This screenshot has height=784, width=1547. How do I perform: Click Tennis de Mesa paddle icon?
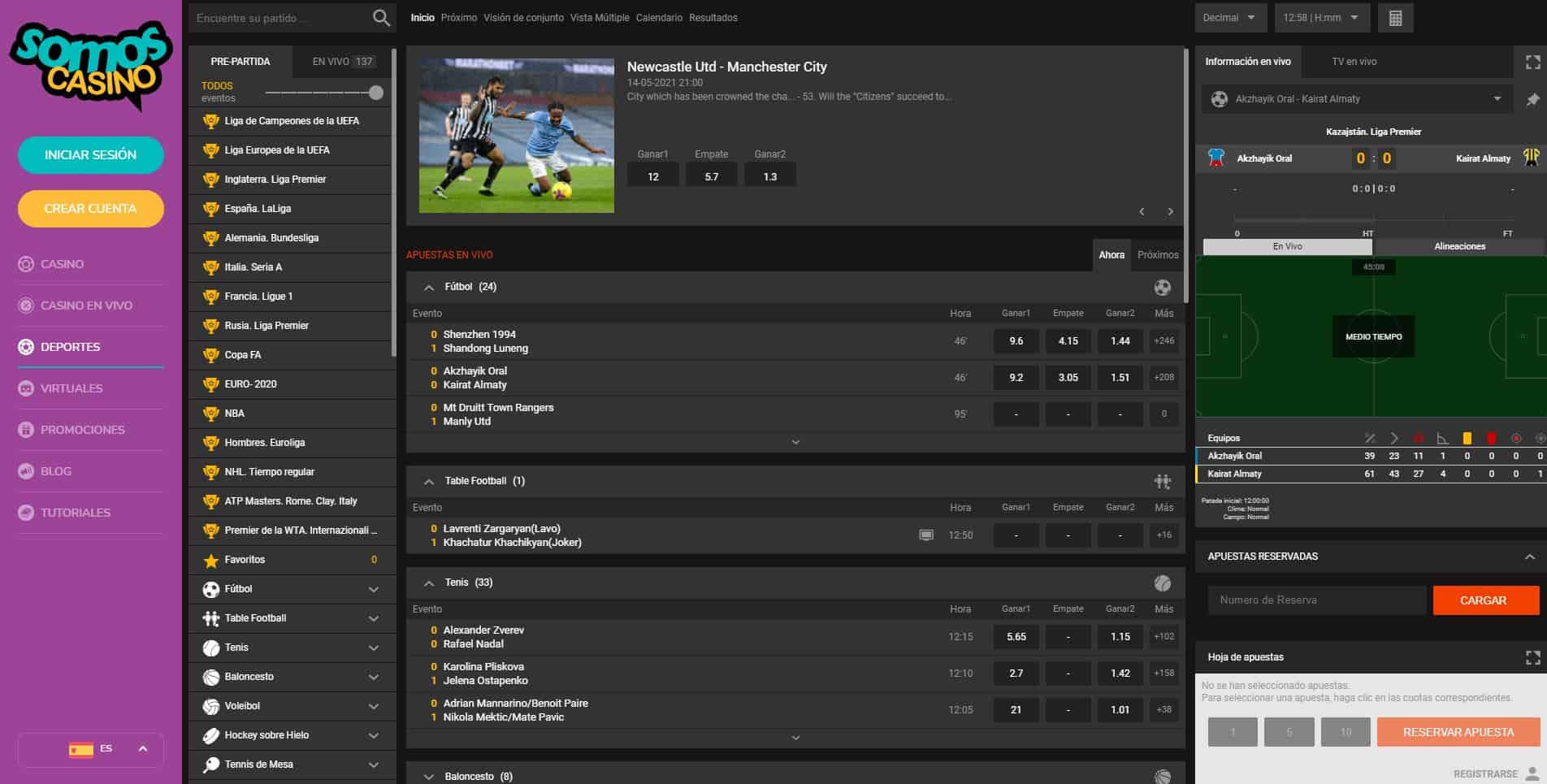[x=211, y=765]
